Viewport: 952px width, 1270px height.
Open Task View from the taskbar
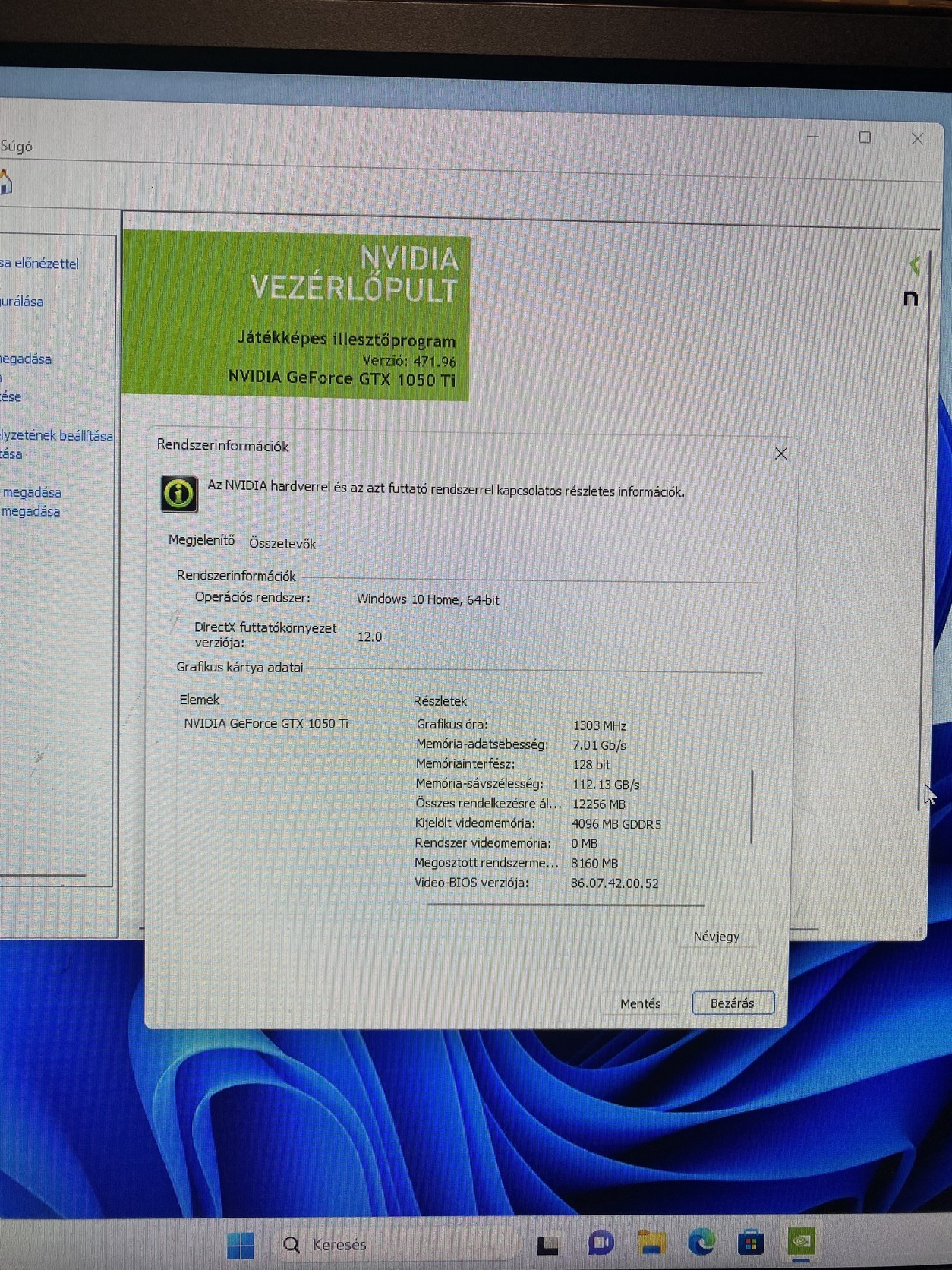(x=547, y=1244)
